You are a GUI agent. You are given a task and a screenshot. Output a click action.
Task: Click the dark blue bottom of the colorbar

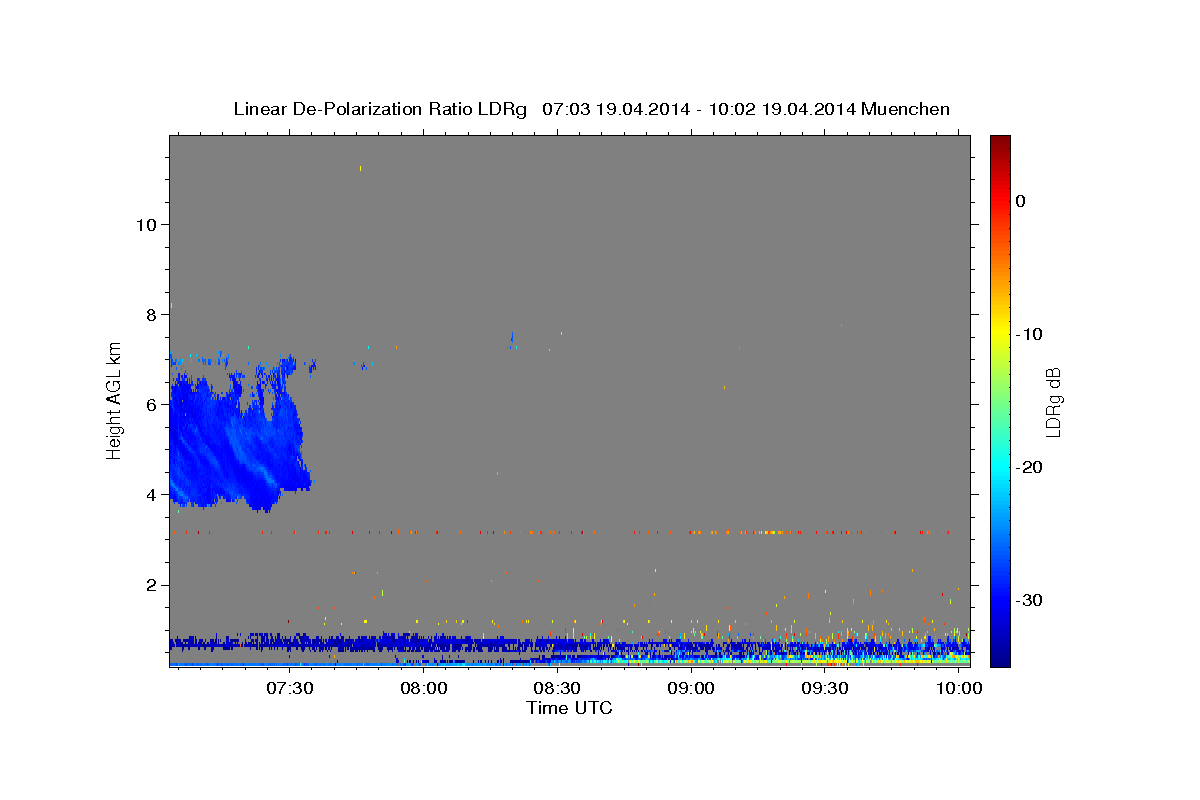pos(1000,658)
